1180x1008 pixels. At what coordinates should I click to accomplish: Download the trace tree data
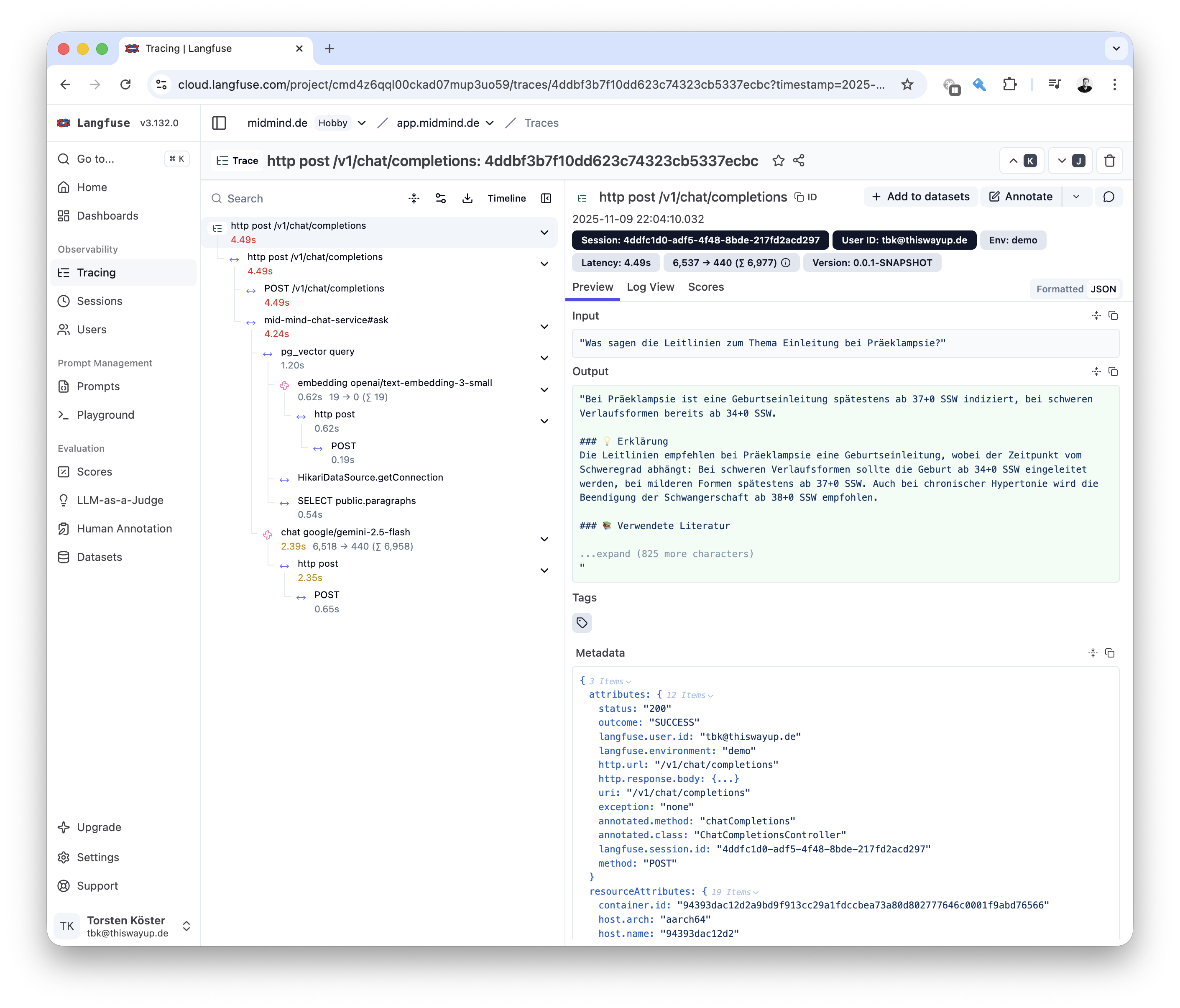467,198
